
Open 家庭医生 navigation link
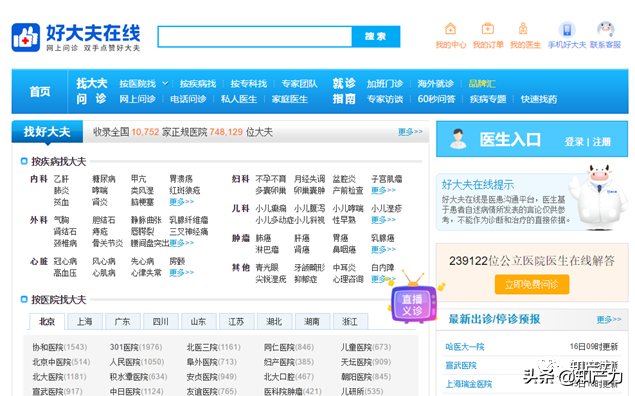point(290,99)
